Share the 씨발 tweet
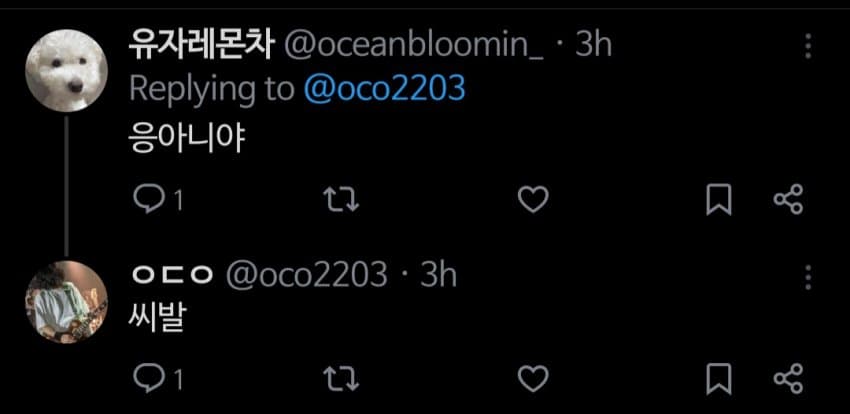This screenshot has height=414, width=850. pyautogui.click(x=789, y=378)
